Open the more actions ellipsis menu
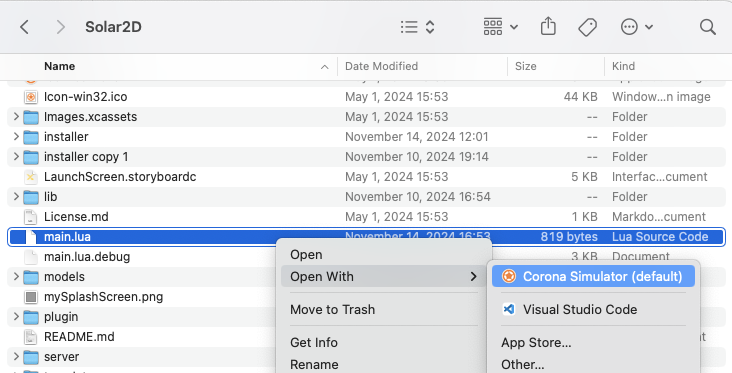 pos(636,27)
